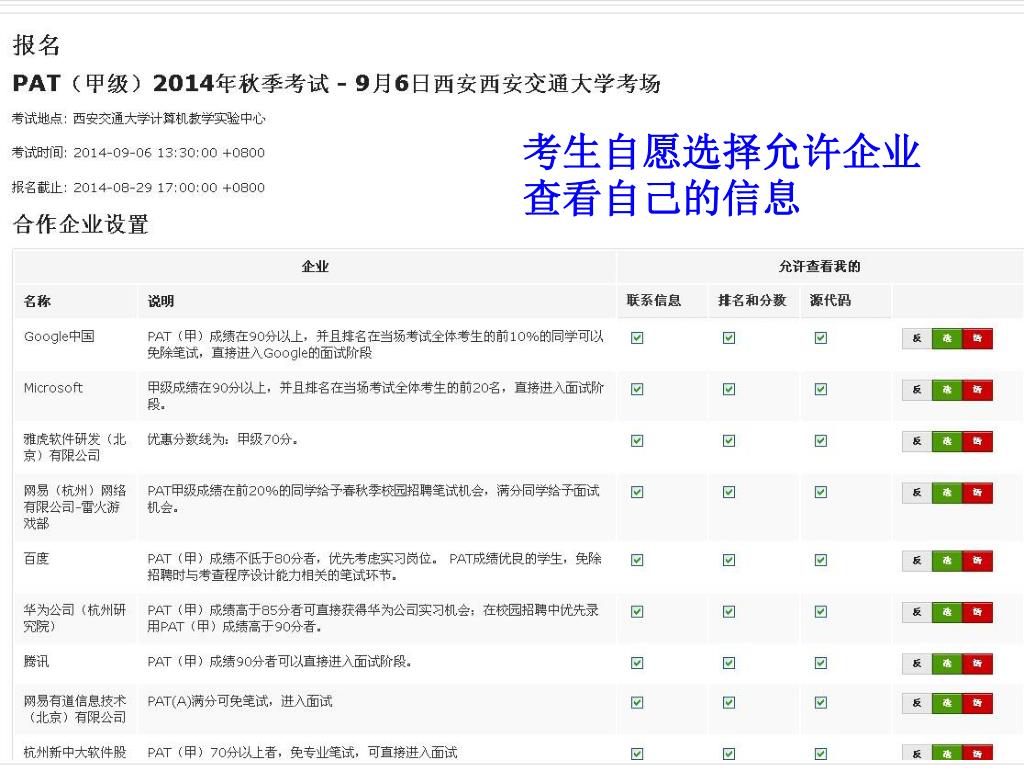Click red 拒 button in 网易有道信息技术 row
Image resolution: width=1024 pixels, height=768 pixels.
click(x=977, y=703)
